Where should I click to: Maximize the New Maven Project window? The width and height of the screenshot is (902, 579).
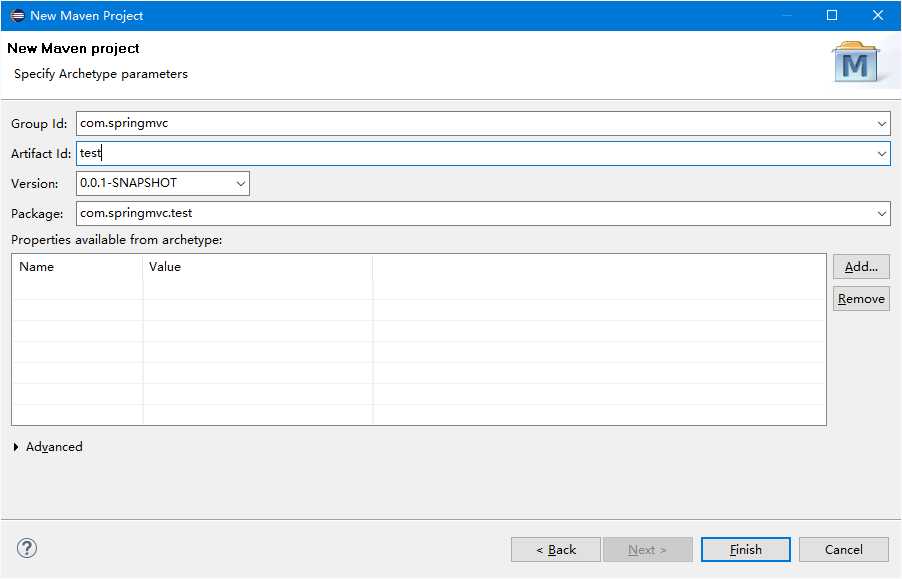coord(832,16)
